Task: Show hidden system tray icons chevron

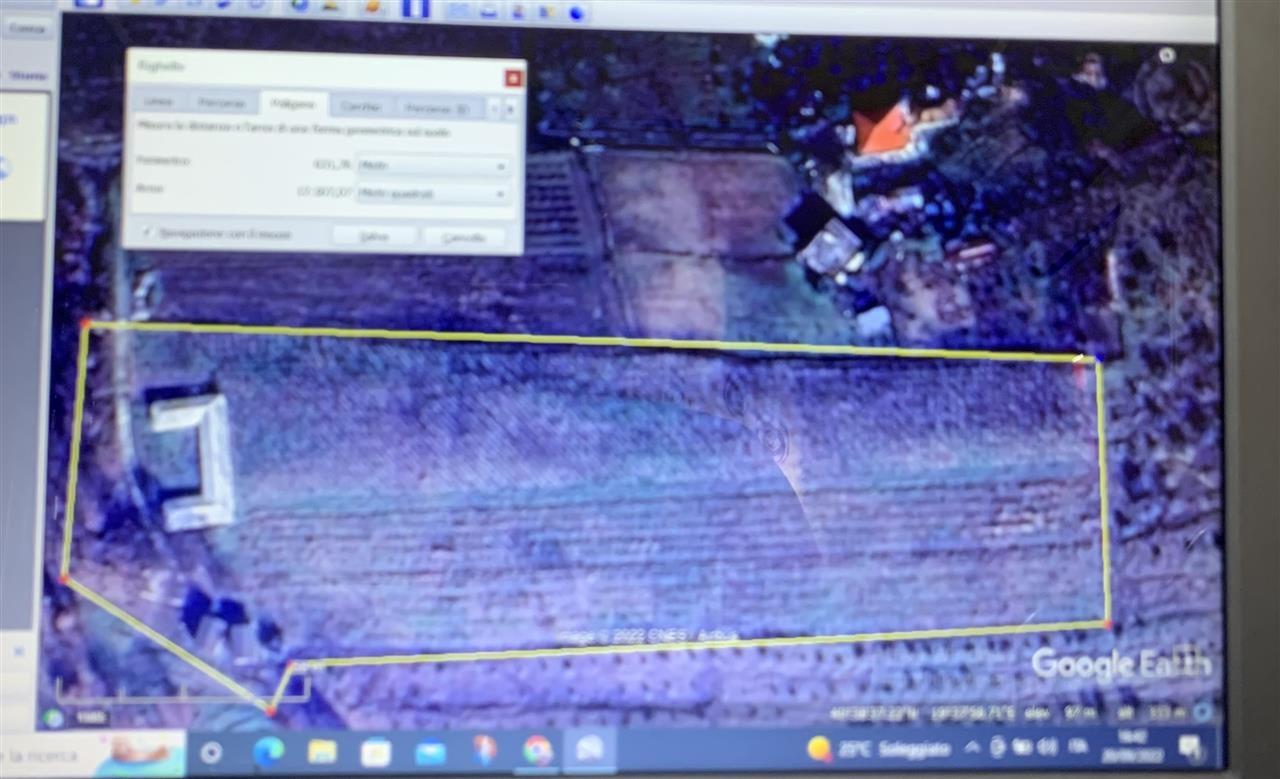Action: click(x=971, y=747)
